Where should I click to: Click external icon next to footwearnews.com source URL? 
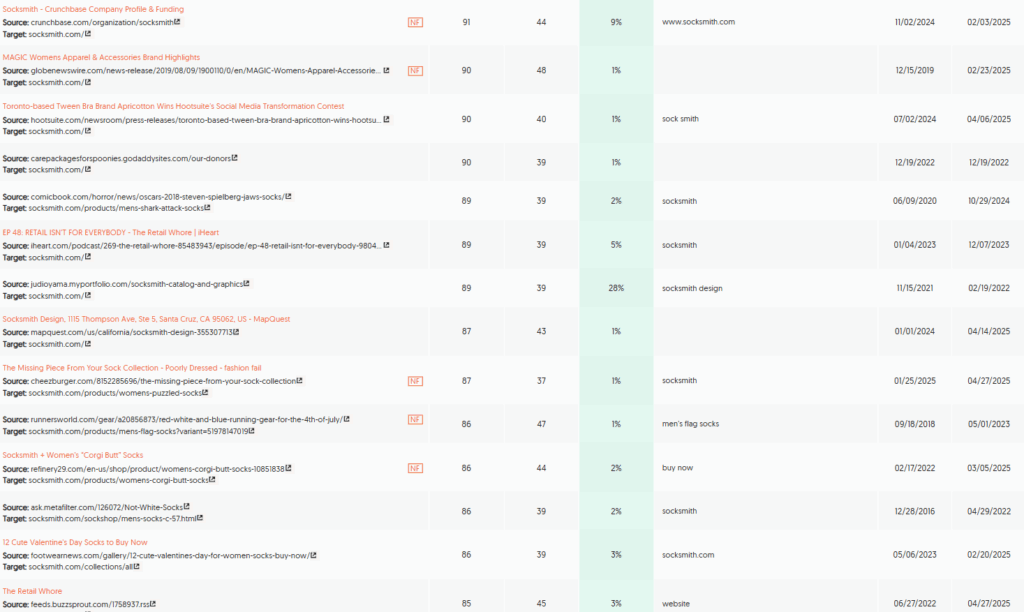coord(313,556)
